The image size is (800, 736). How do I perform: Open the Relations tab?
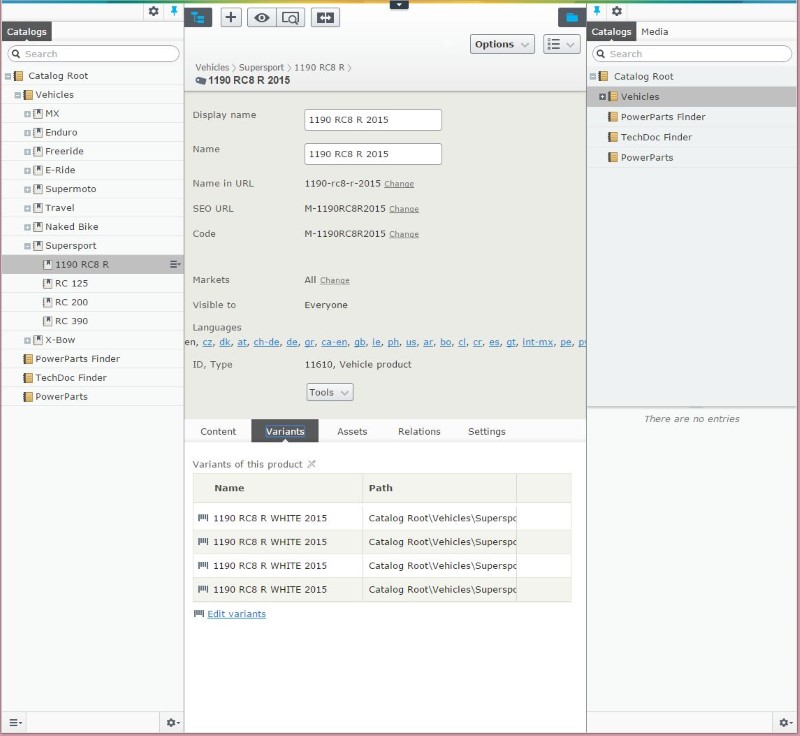(x=419, y=432)
